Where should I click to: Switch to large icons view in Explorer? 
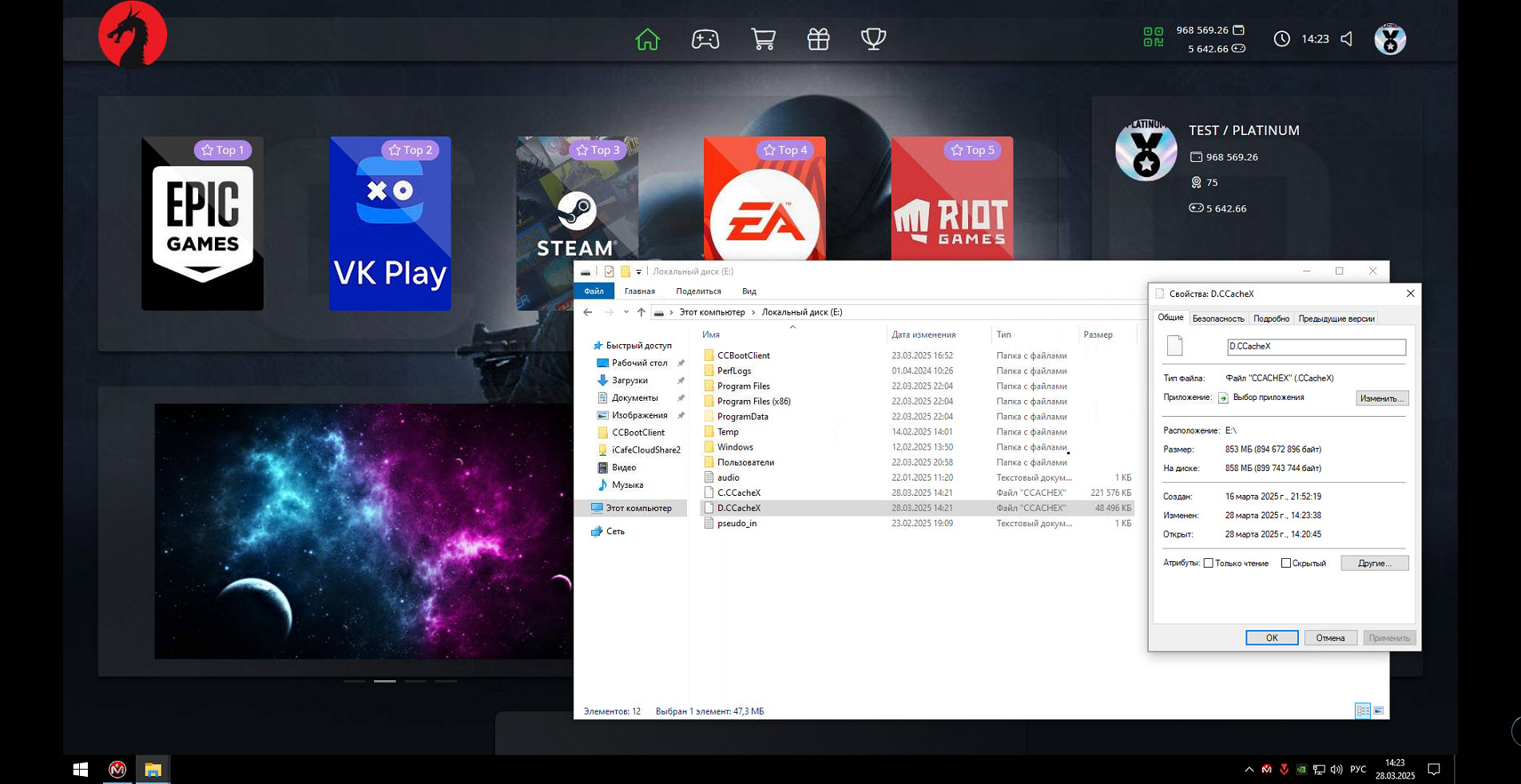[x=1378, y=711]
